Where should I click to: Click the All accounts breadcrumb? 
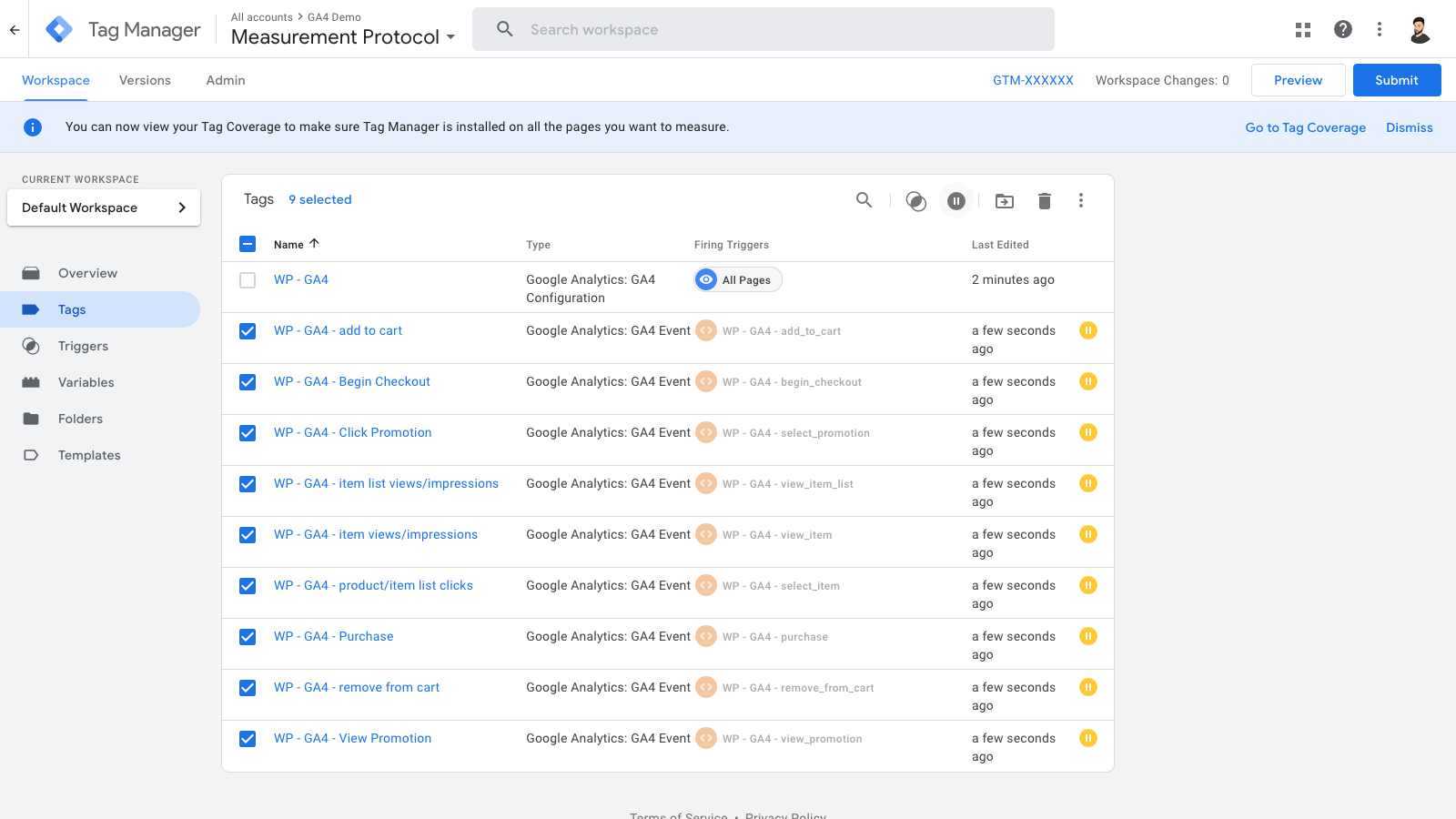[x=262, y=17]
